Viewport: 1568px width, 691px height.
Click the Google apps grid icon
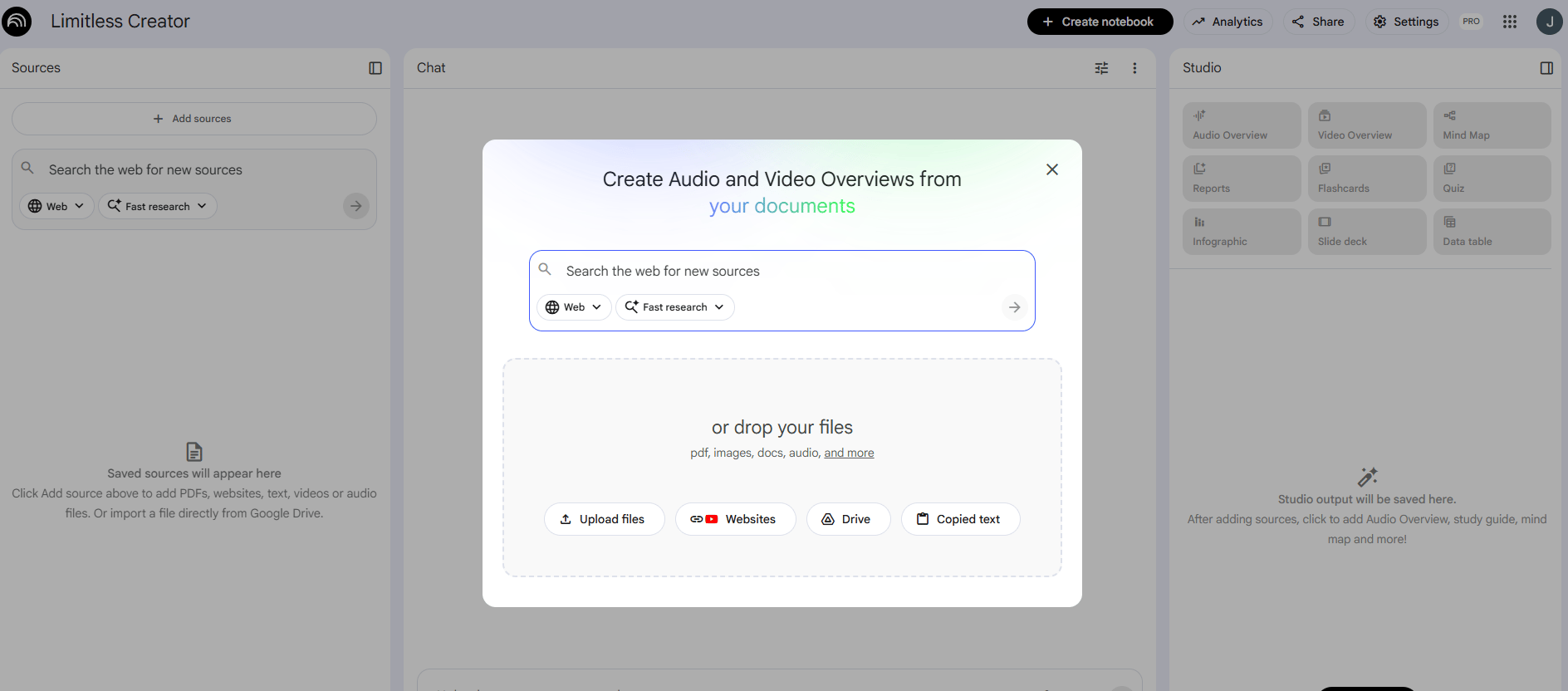[x=1510, y=22]
